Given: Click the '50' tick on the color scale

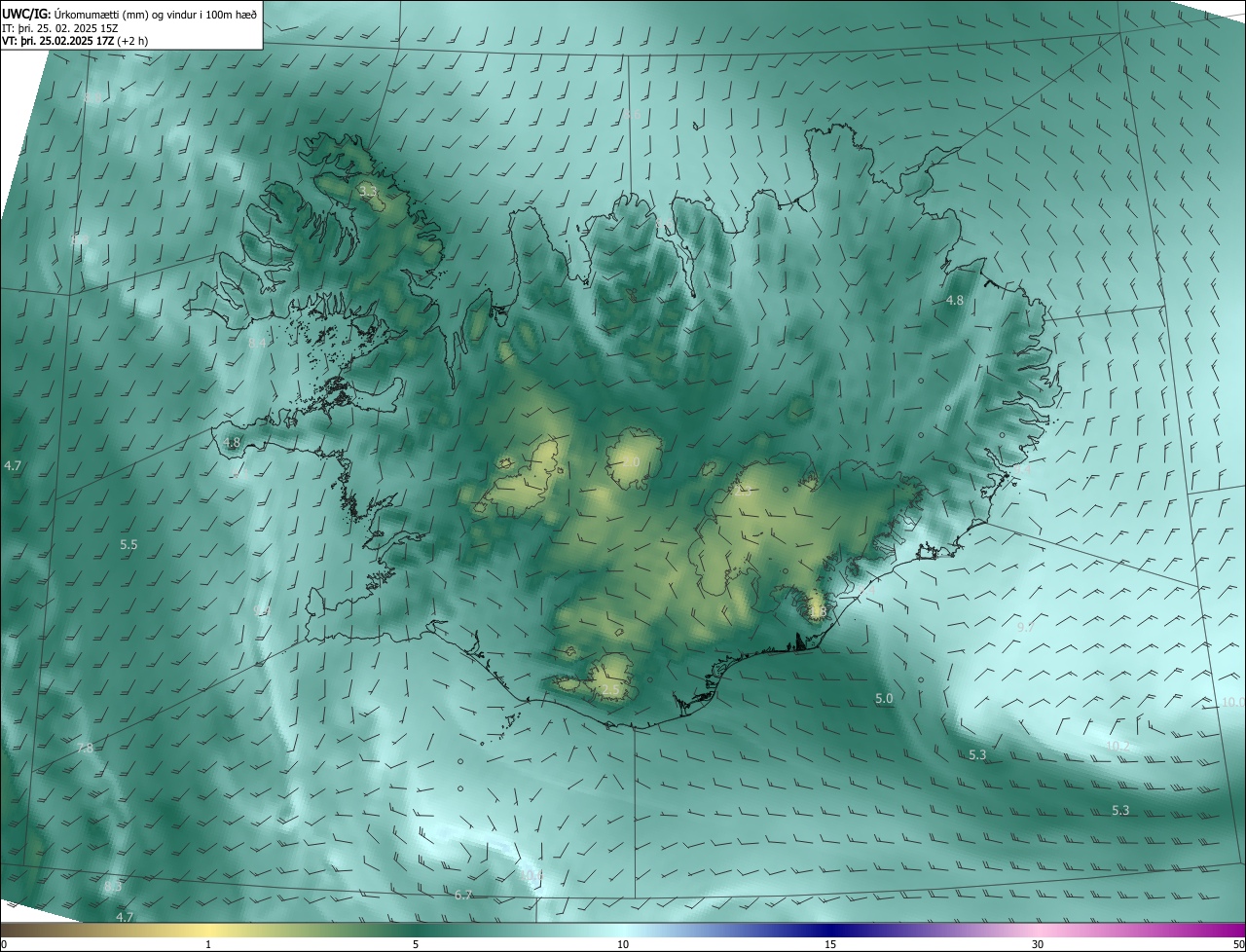Looking at the screenshot, I should coord(1238,944).
